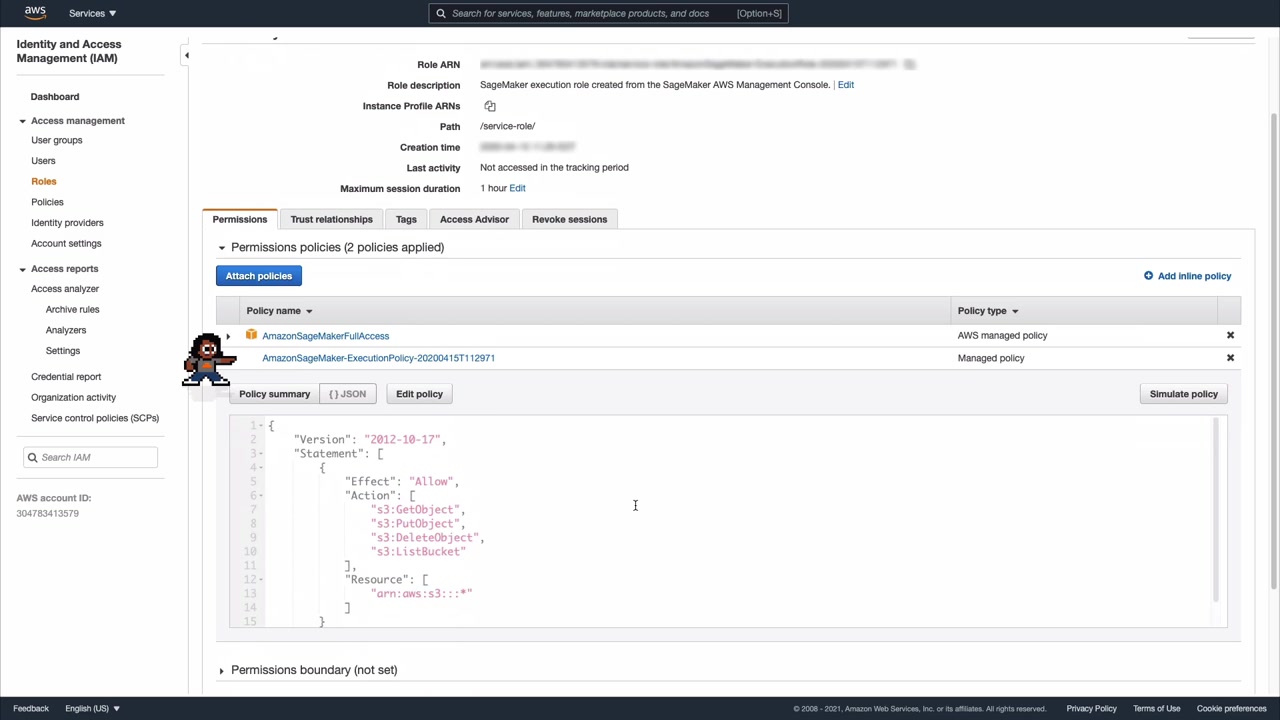Fold the JSON Resource array

coord(261,580)
